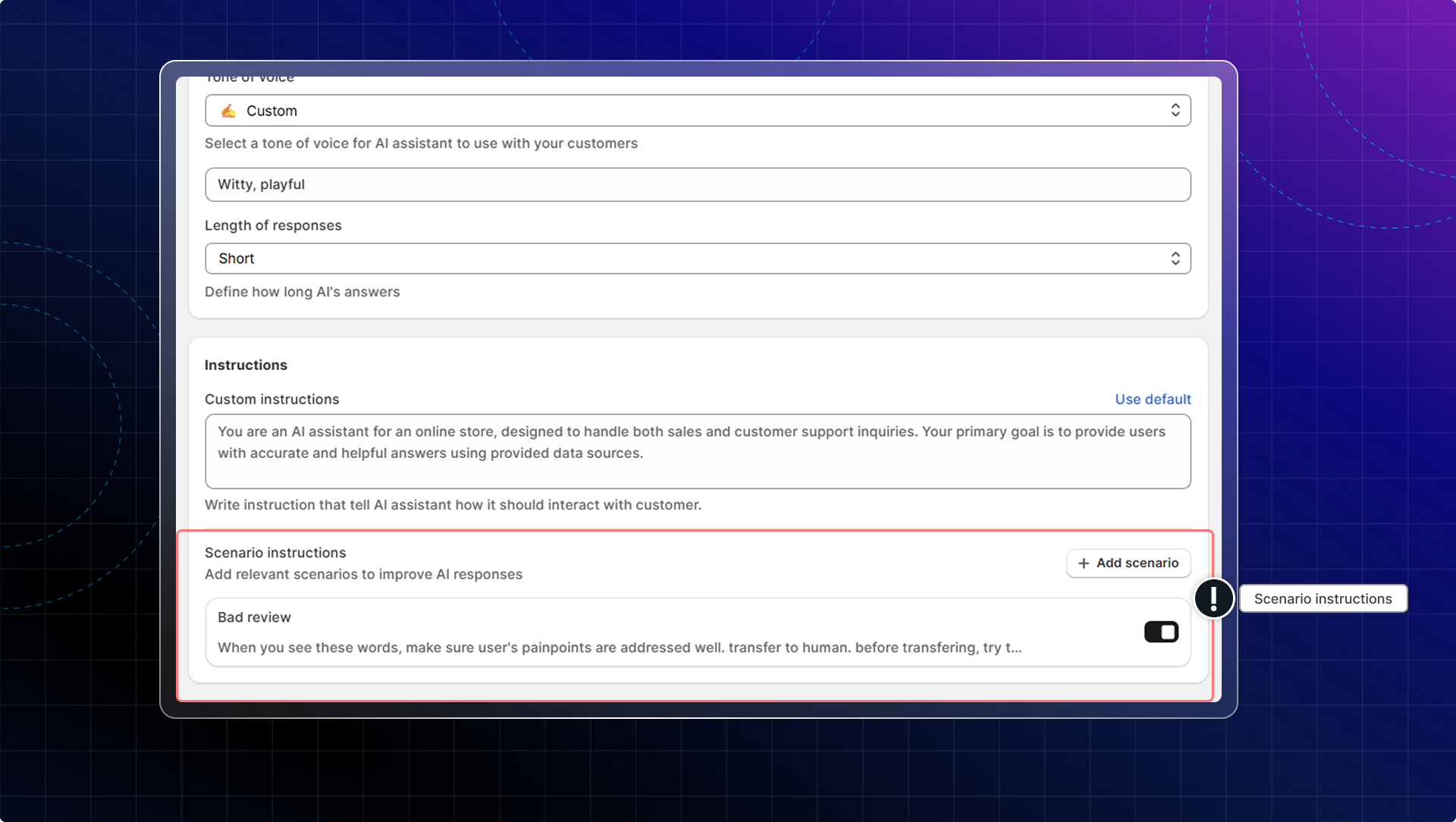Click inside the Custom instructions text area
Viewport: 1456px width, 822px height.
point(697,452)
